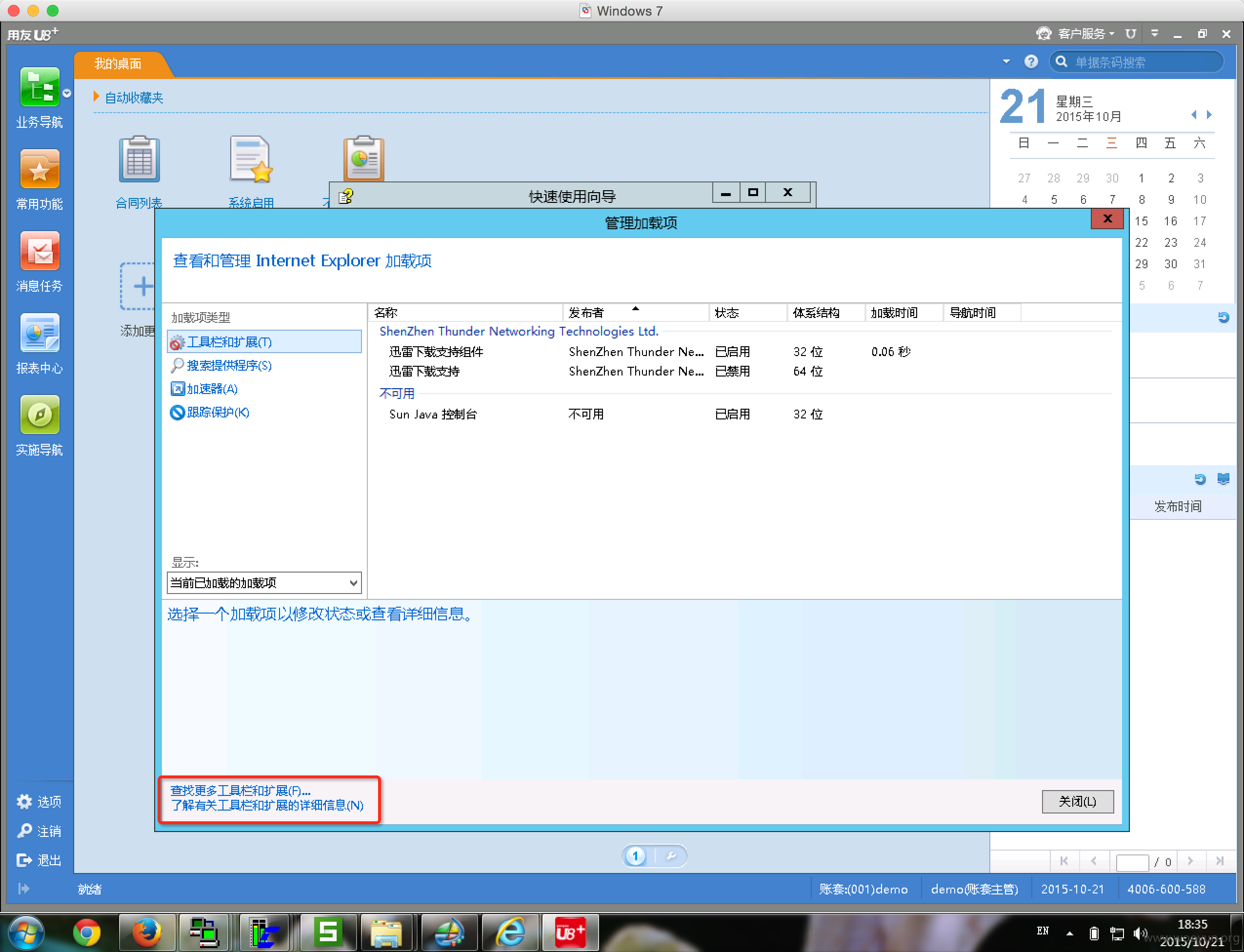Screen dimensions: 1244x952
Task: Go to next month in calendar
Action: click(x=1209, y=115)
